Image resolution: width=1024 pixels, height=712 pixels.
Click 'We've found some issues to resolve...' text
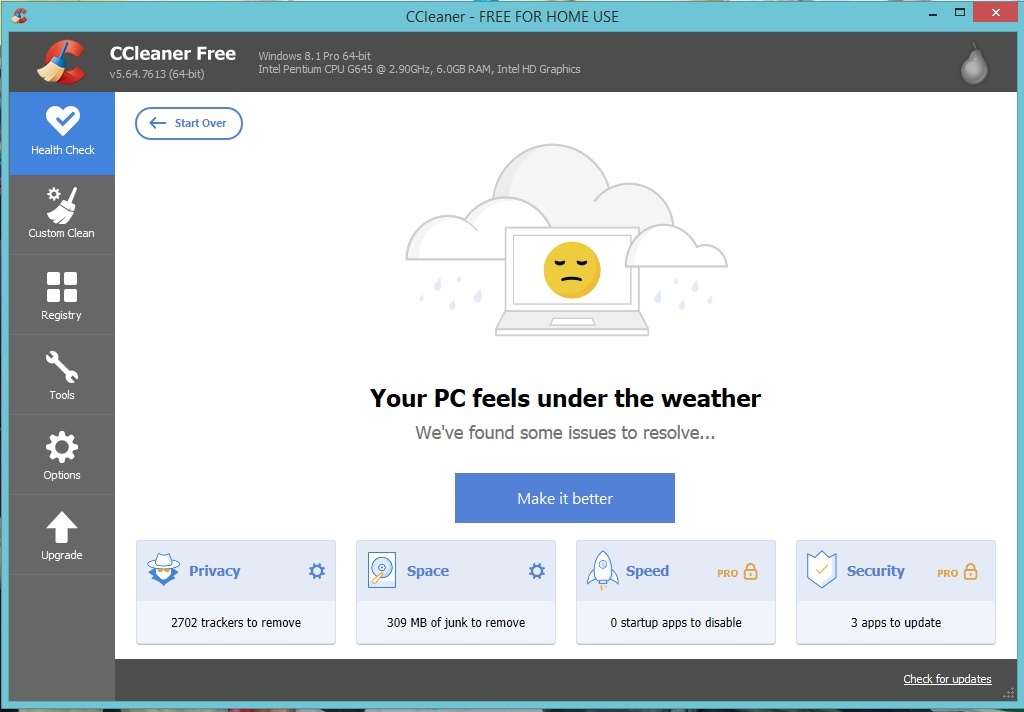click(566, 432)
